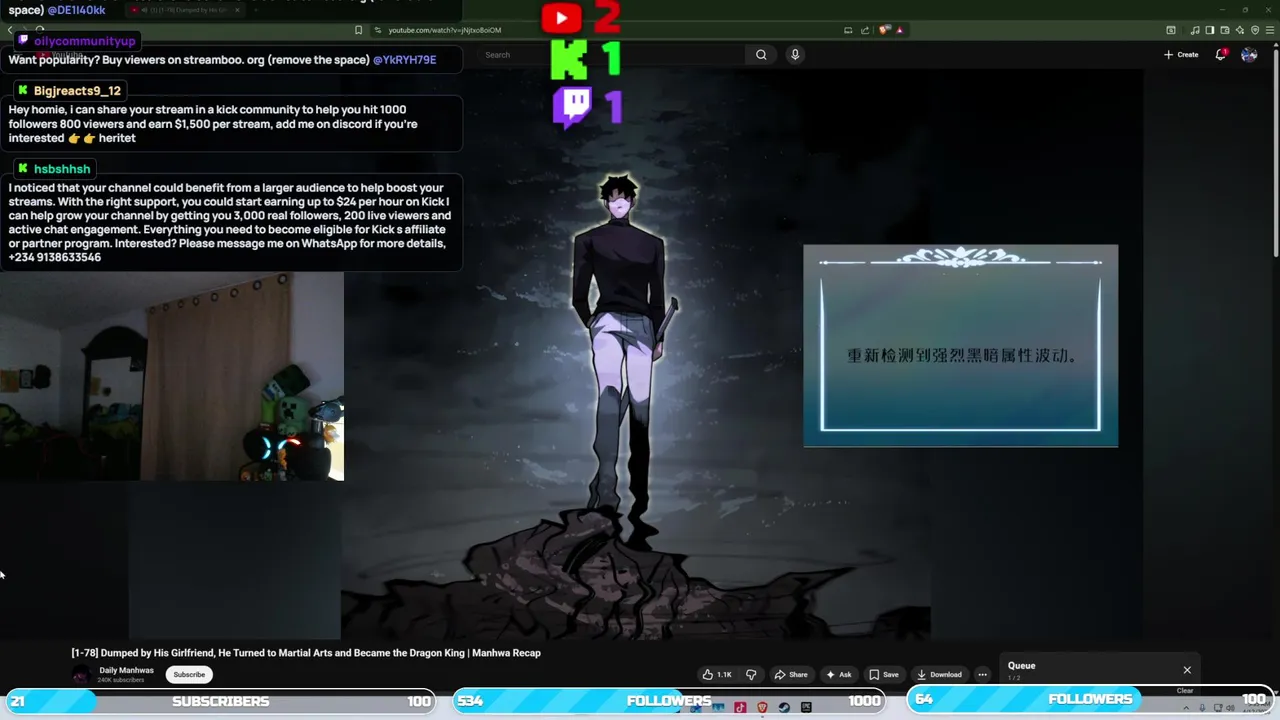Click the share page icon in address bar
This screenshot has width=1280, height=720.
(865, 30)
